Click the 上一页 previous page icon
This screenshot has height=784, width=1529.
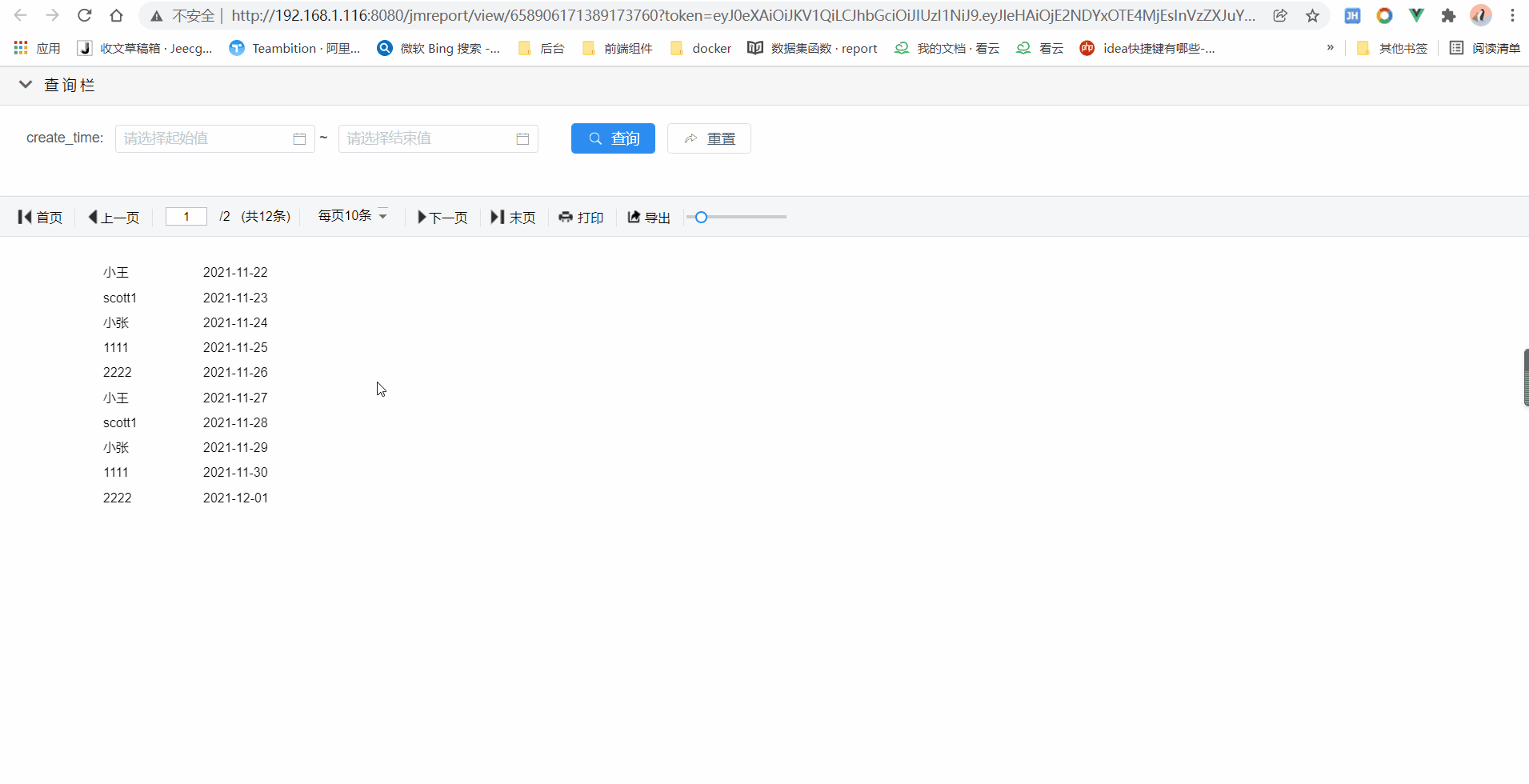tap(94, 217)
